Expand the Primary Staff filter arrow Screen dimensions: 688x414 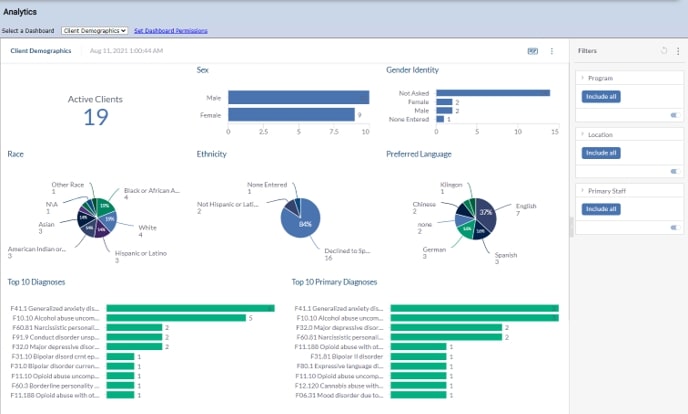(582, 190)
